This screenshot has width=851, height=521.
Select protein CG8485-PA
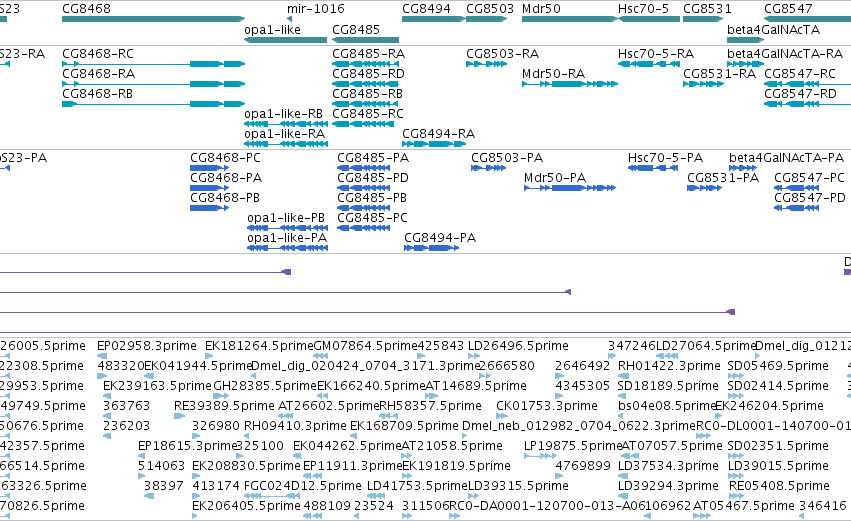tap(373, 158)
